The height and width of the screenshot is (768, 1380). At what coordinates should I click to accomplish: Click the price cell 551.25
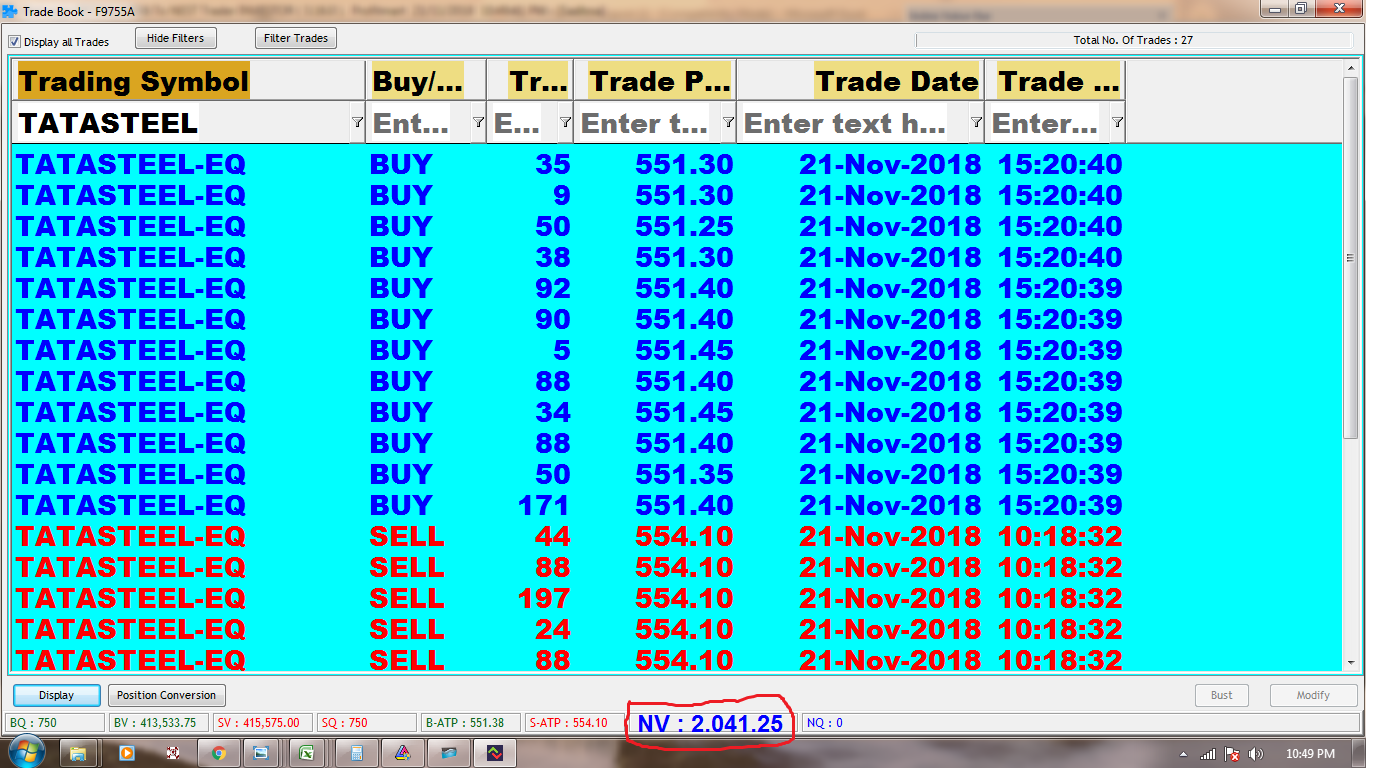click(684, 226)
